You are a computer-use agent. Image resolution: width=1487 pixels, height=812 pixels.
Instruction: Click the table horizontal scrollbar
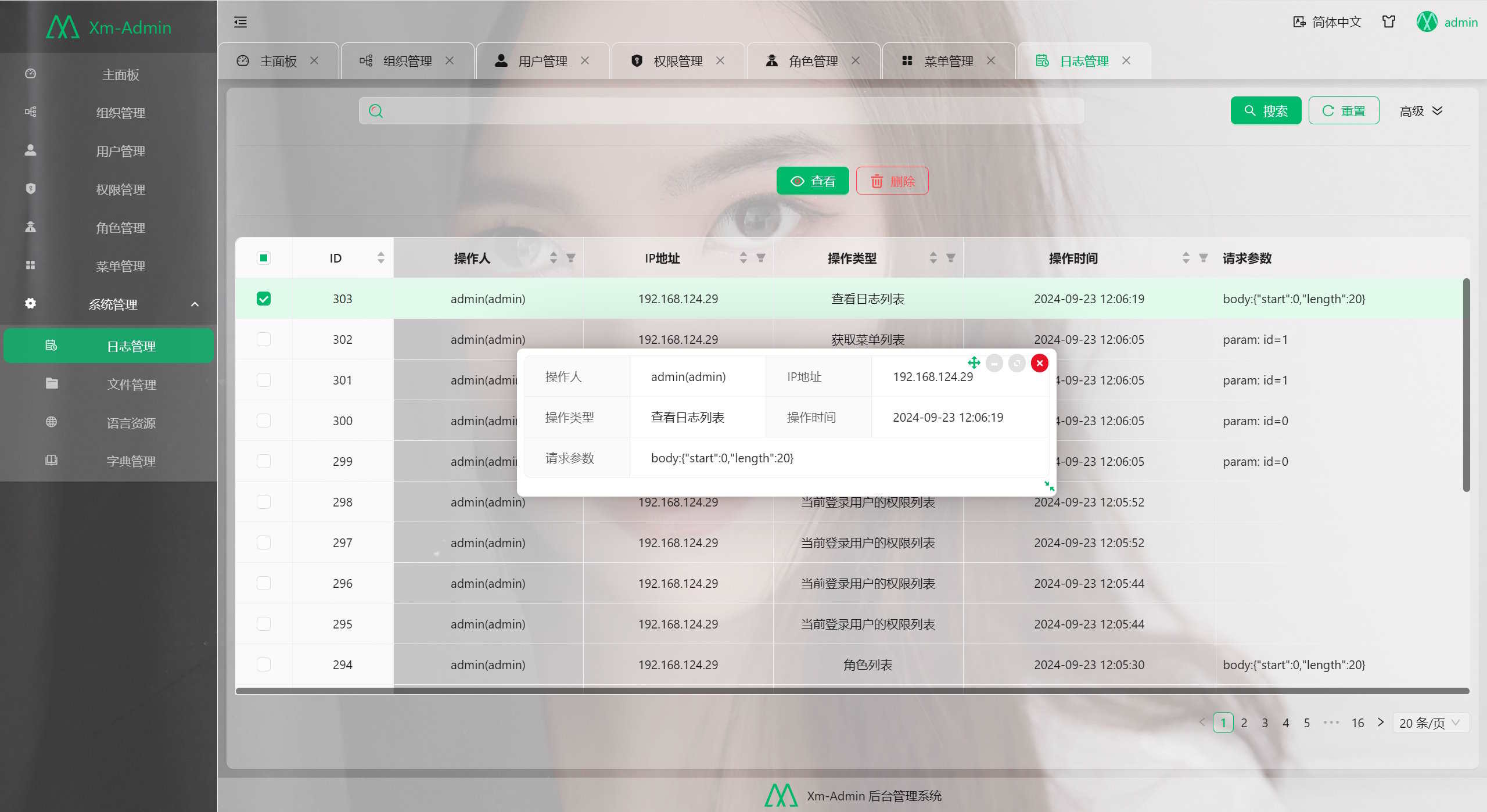point(852,691)
